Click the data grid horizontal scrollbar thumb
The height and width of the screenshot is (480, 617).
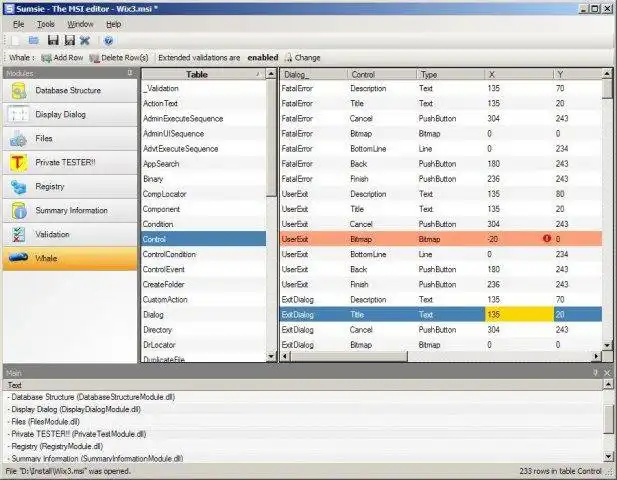(x=349, y=356)
